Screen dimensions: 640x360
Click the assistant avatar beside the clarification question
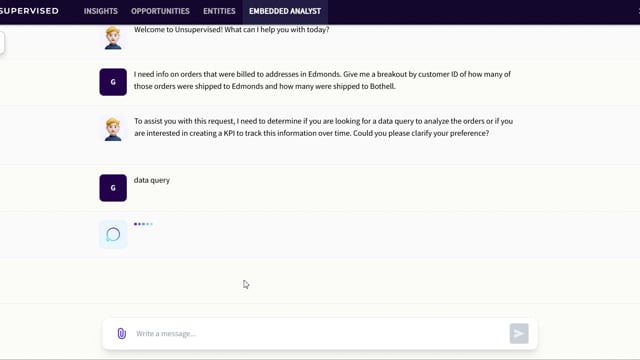point(113,129)
